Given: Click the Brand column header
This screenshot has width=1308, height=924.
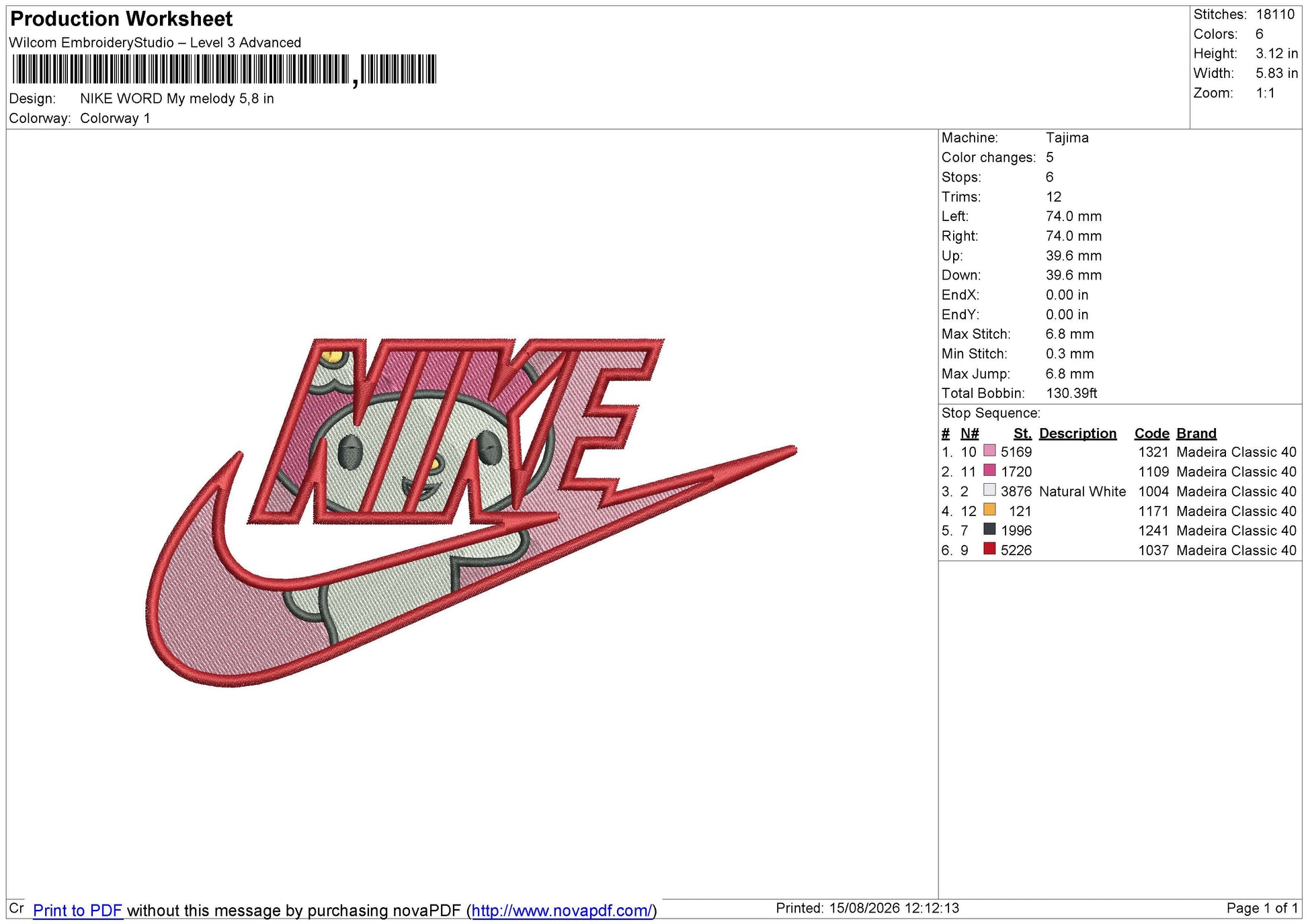Looking at the screenshot, I should coord(1196,433).
